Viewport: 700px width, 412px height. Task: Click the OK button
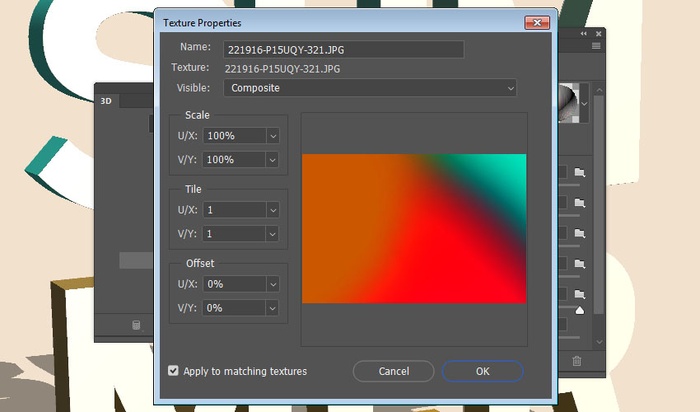[x=483, y=371]
